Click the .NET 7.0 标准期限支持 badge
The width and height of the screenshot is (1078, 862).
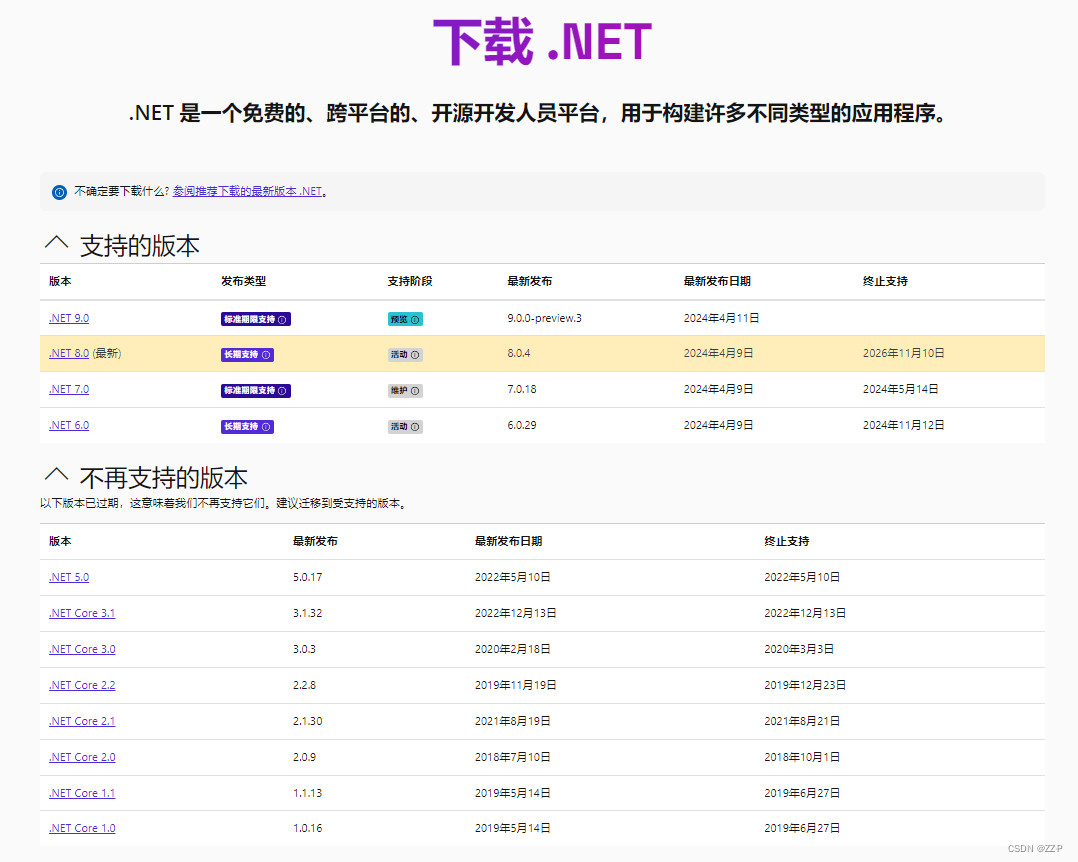(256, 390)
